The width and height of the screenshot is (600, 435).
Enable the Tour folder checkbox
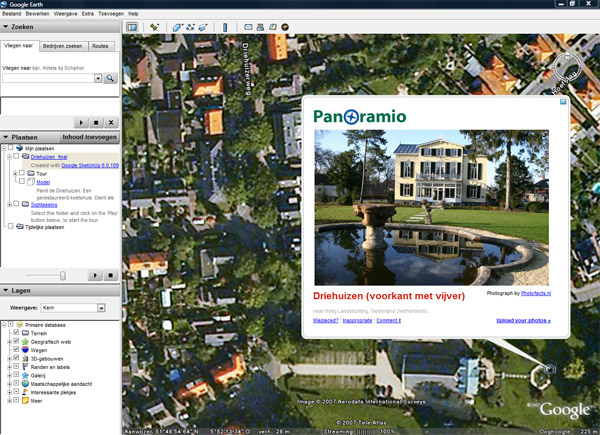22,173
